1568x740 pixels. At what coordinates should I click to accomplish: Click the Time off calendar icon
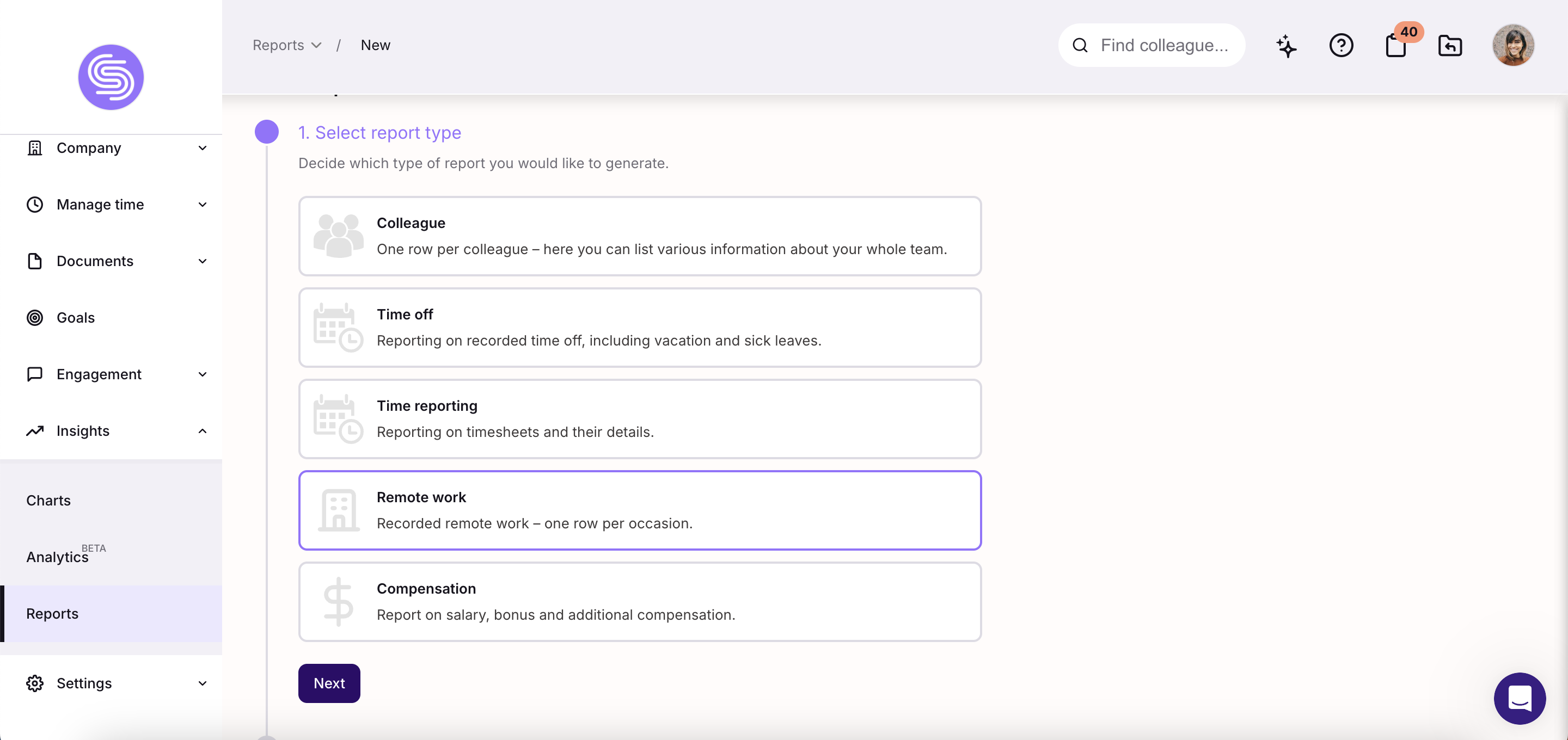point(339,328)
